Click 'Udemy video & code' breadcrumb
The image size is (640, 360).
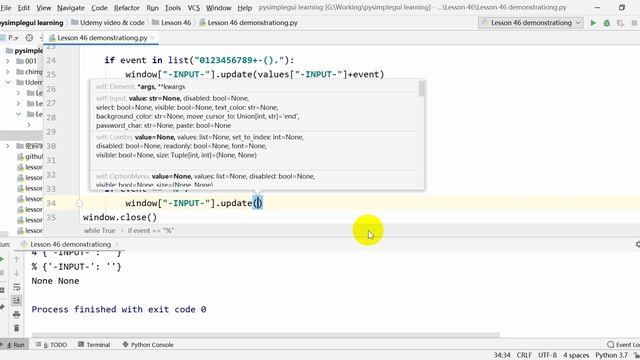(108, 23)
